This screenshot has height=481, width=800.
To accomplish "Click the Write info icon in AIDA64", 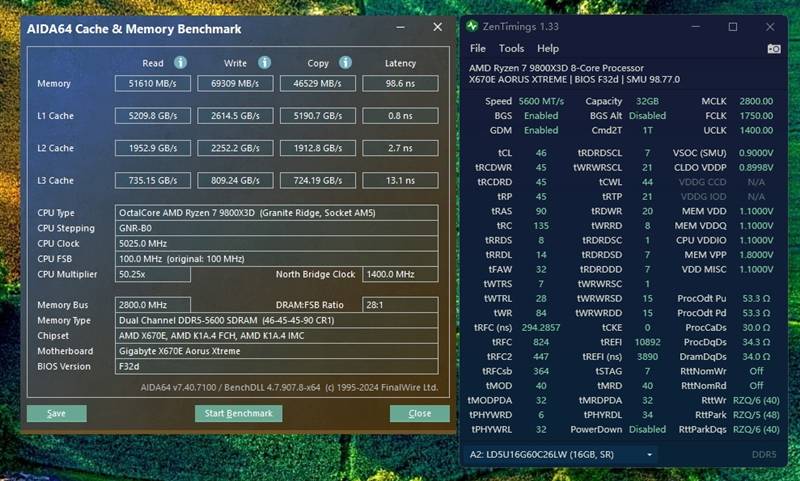I will 264,63.
